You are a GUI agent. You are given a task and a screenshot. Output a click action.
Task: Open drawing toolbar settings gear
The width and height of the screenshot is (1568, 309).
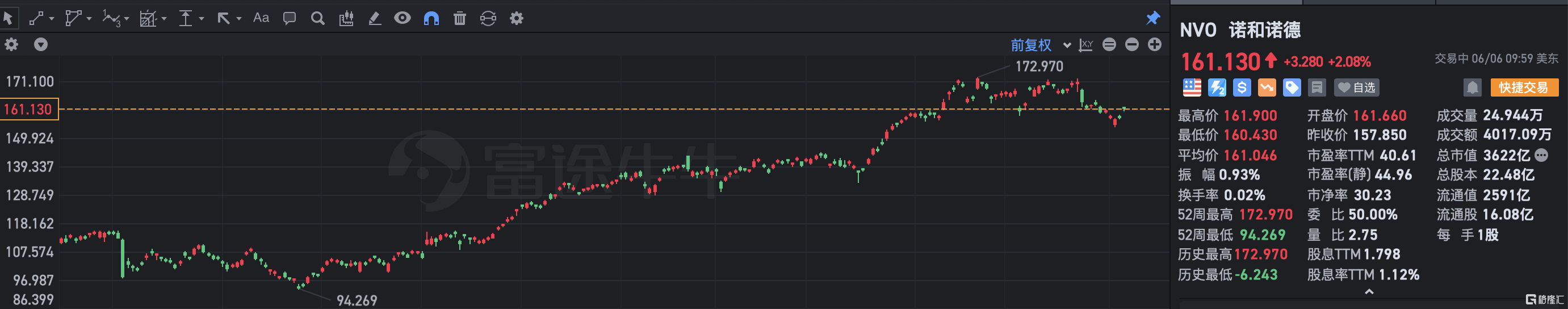(517, 18)
